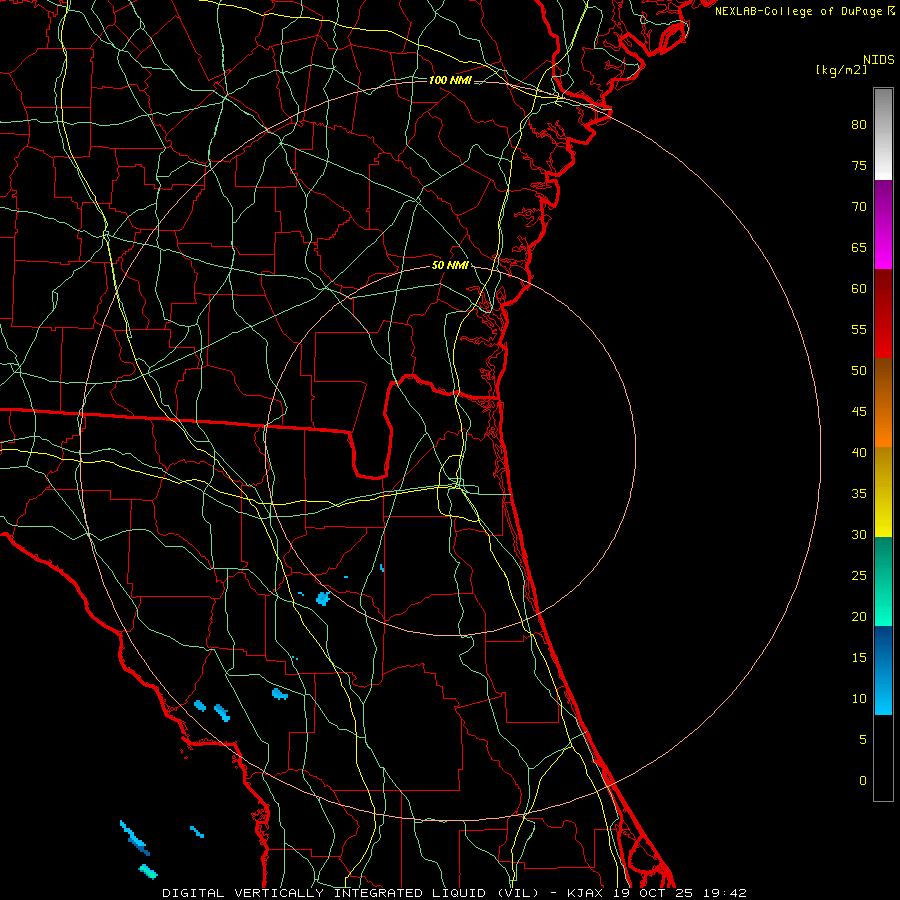900x900 pixels.
Task: Click the 5 value on the scale
Action: click(x=863, y=740)
